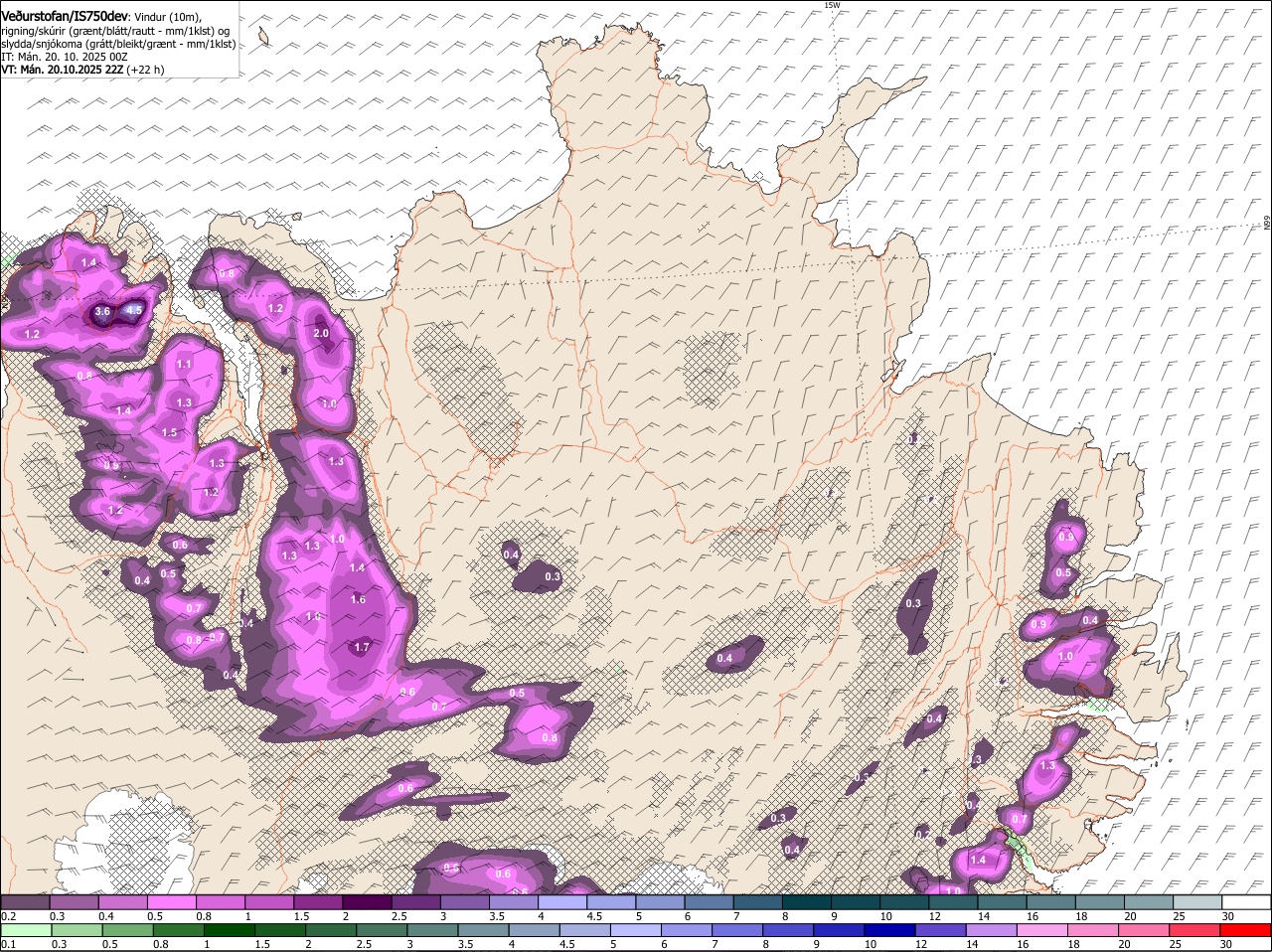Image resolution: width=1272 pixels, height=952 pixels.
Task: Click the 1.1 precipitation label on the map
Action: coord(184,365)
